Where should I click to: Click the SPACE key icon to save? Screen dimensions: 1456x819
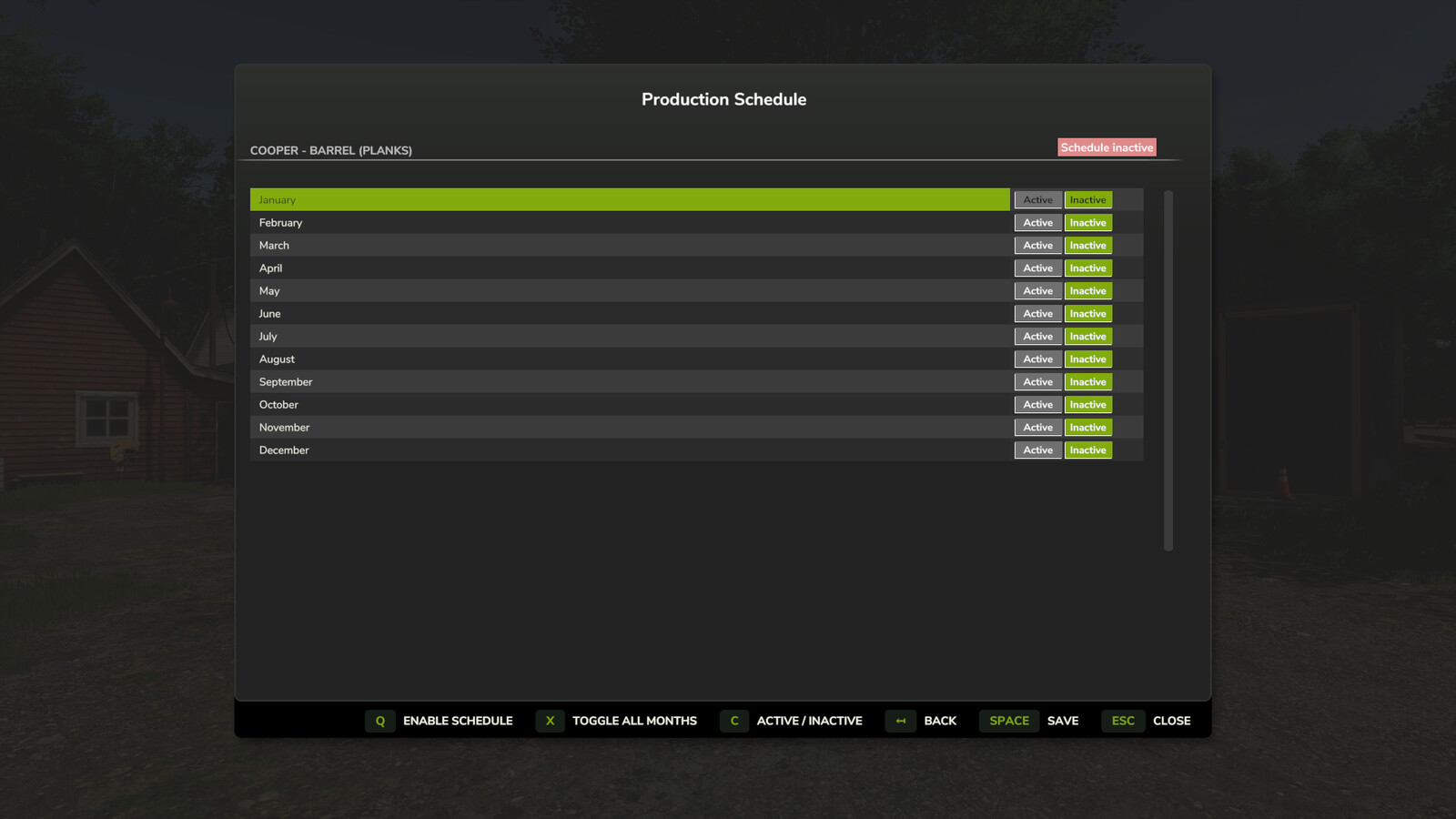(1009, 721)
